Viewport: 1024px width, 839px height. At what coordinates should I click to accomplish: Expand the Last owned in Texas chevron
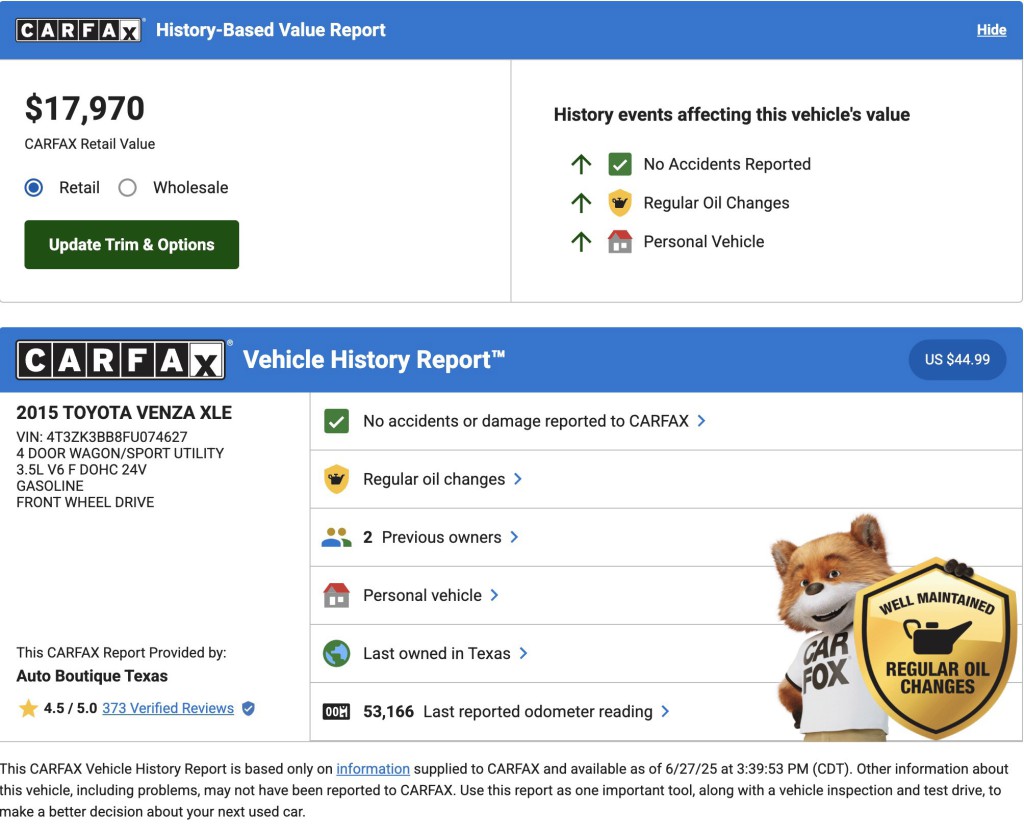pyautogui.click(x=524, y=654)
